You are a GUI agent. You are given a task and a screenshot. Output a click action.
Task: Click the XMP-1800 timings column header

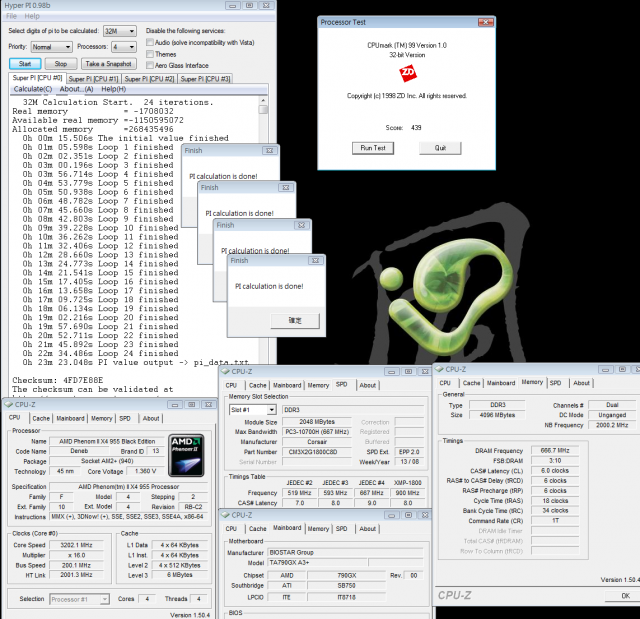407,483
